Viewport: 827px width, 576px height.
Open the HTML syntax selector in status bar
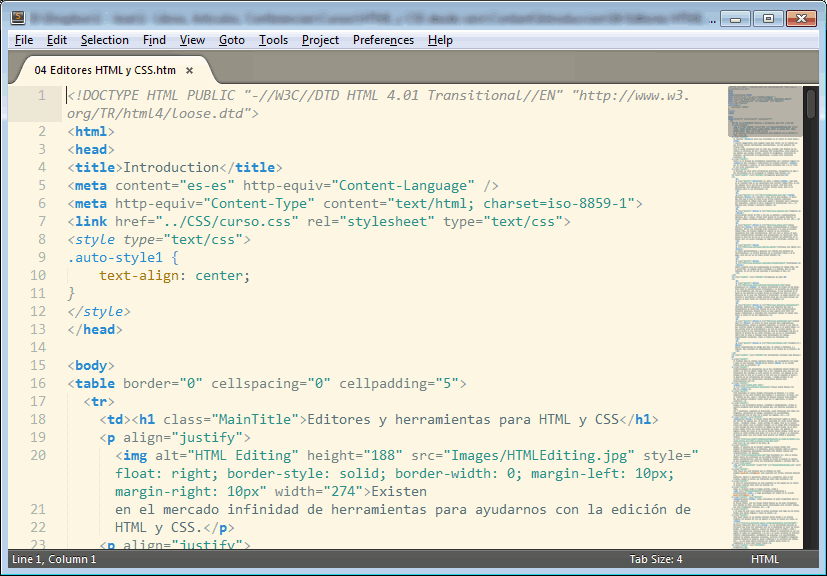[x=764, y=559]
